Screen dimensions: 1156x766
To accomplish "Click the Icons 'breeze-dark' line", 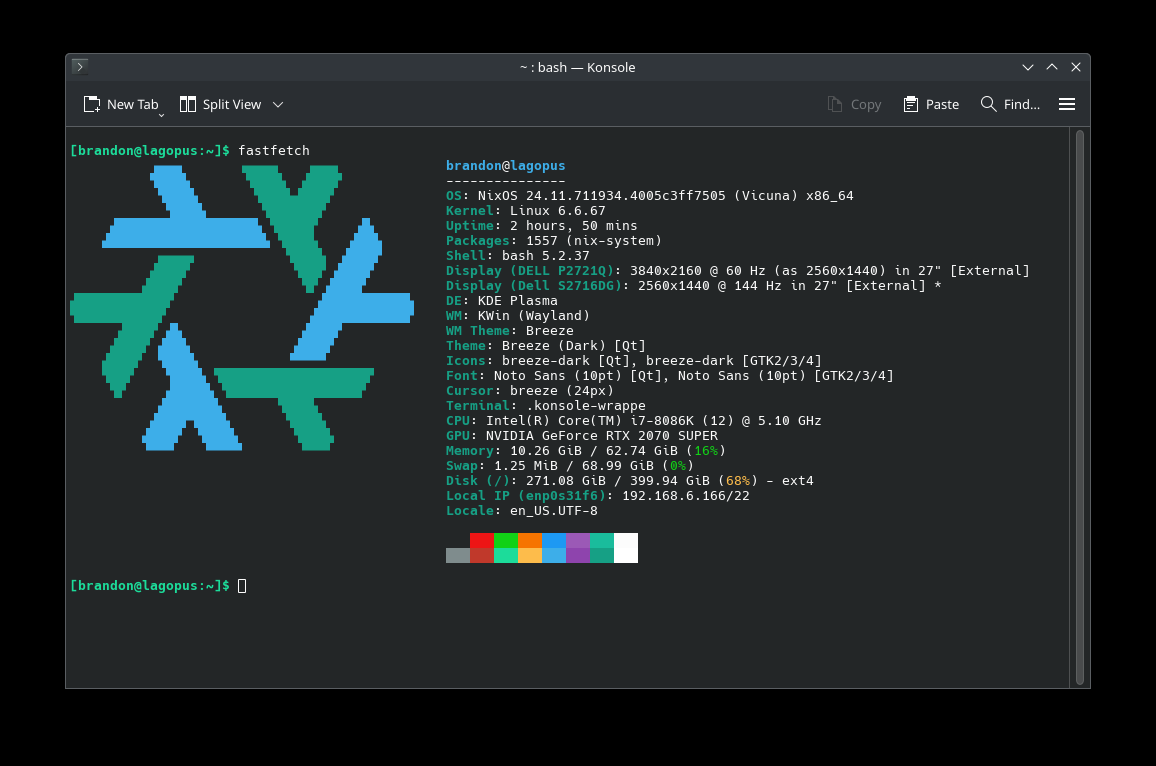I will [x=633, y=361].
